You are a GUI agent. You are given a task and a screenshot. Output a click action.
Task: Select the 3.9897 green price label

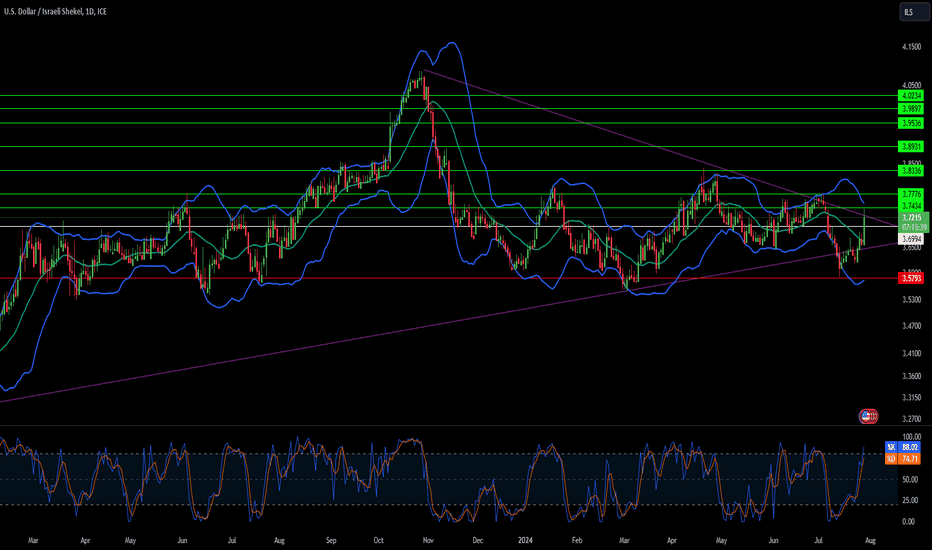click(x=911, y=109)
